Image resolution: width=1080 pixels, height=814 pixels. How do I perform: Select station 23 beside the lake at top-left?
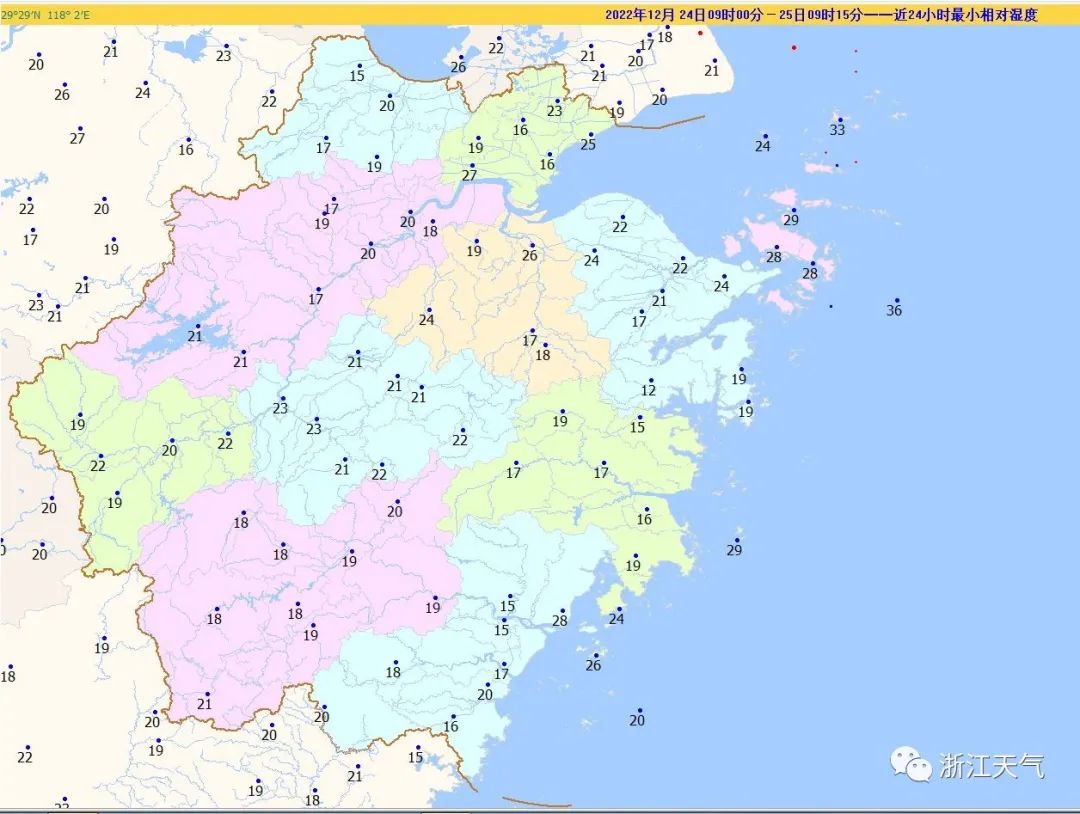226,47
